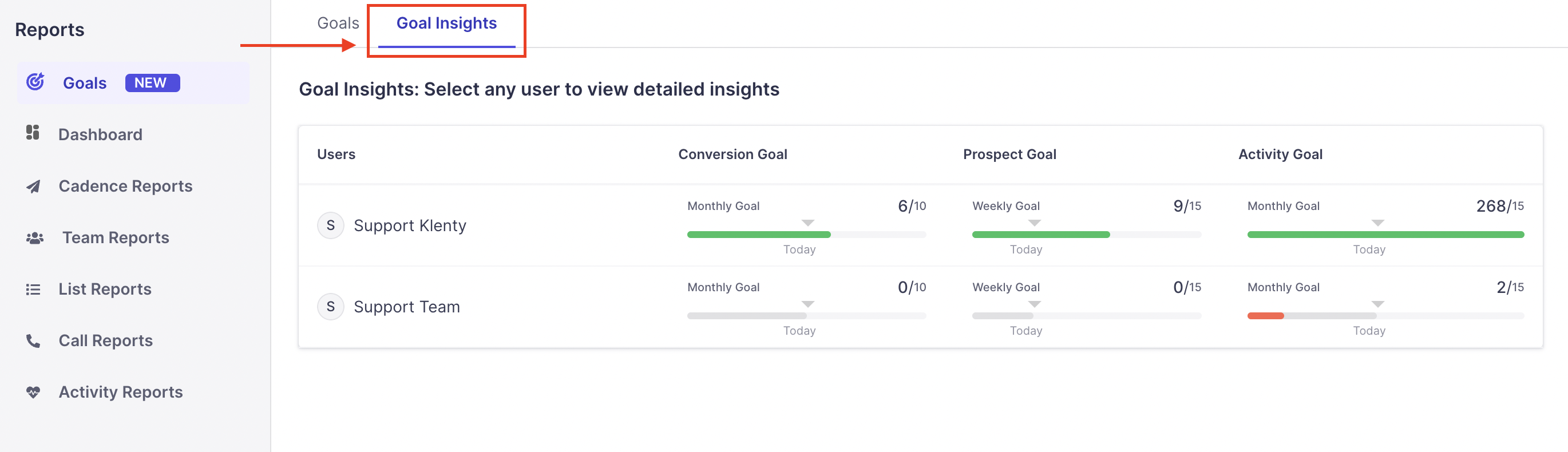Open Support Team detailed insights
The image size is (1568, 452).
click(407, 307)
